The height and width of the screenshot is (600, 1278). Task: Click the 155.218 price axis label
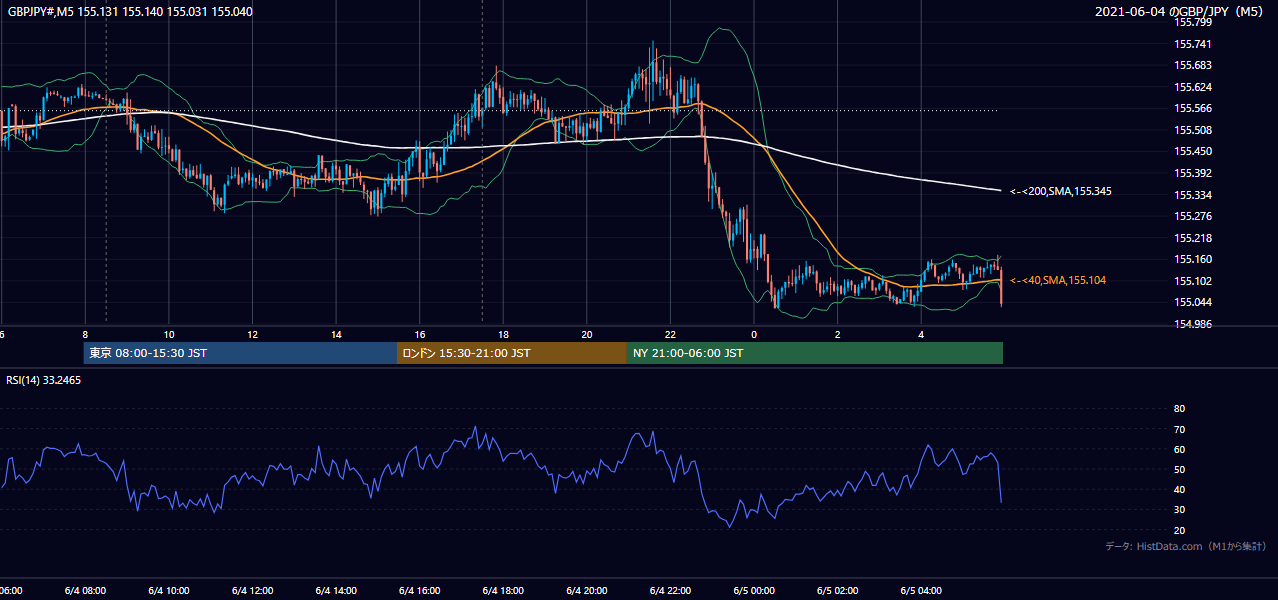(x=1193, y=238)
